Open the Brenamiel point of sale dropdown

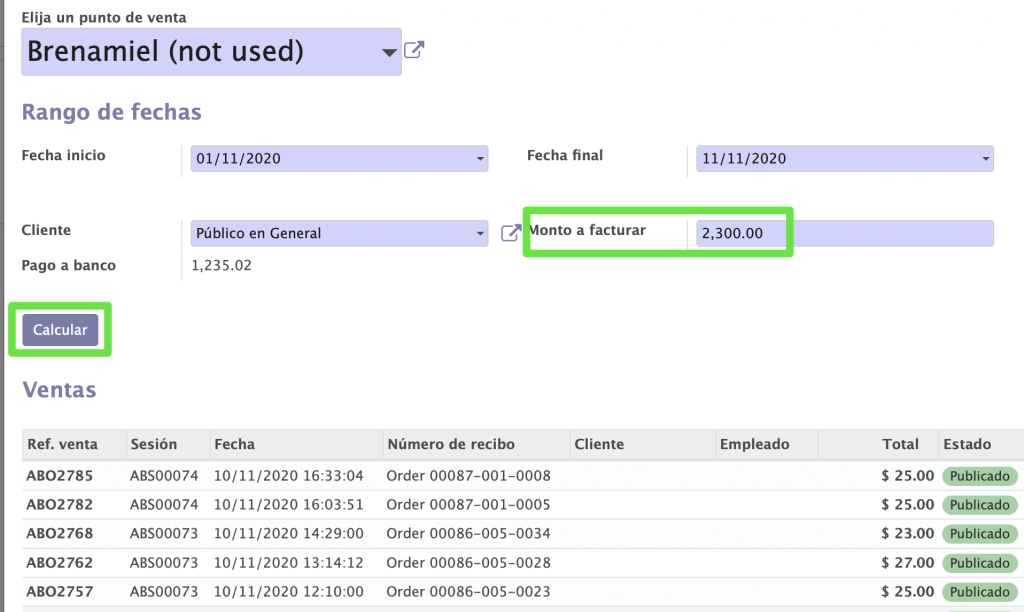211,52
